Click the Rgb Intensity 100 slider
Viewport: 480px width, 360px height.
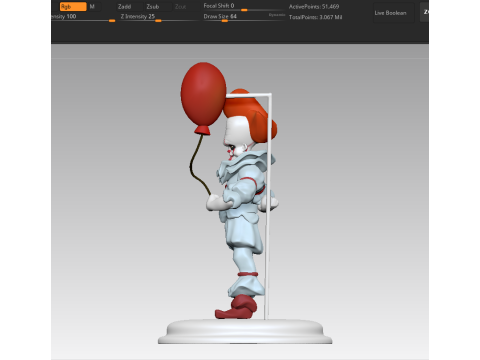tap(83, 17)
